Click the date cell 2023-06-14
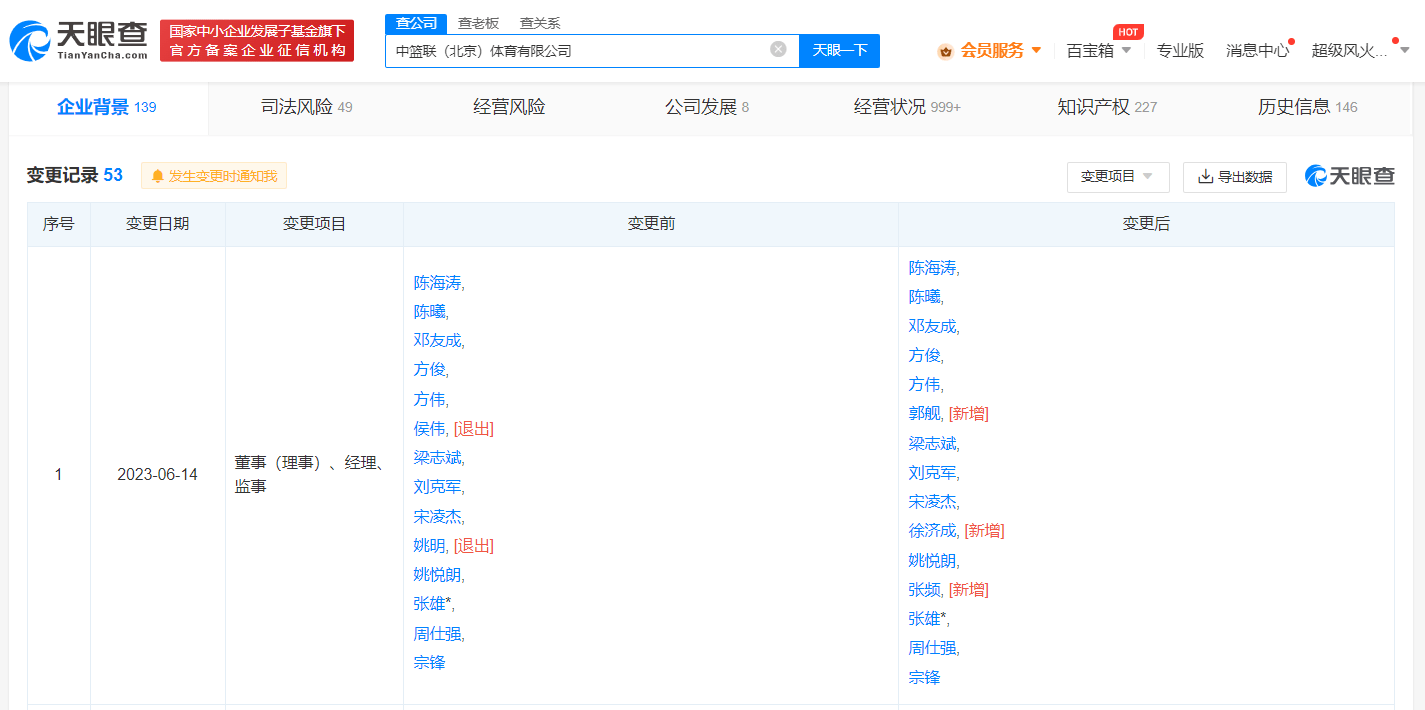The image size is (1425, 710). click(x=157, y=474)
